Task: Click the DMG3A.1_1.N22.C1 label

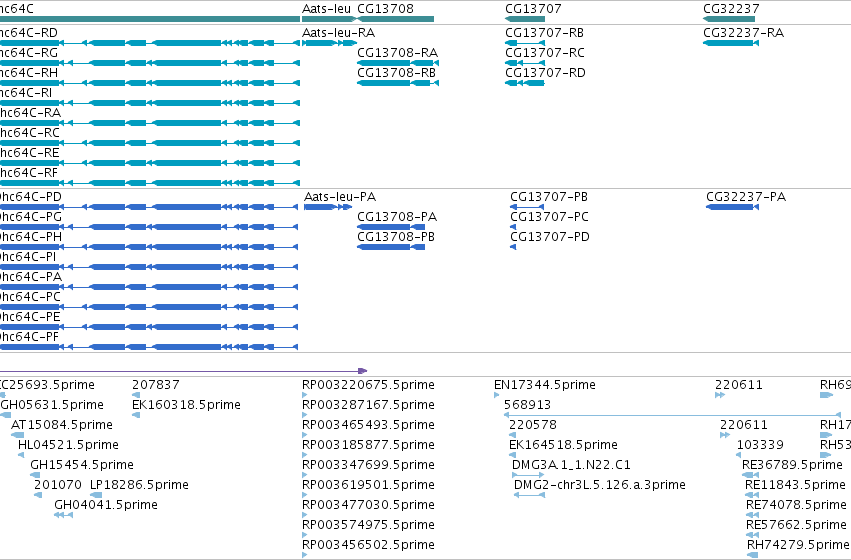Action: coord(571,465)
